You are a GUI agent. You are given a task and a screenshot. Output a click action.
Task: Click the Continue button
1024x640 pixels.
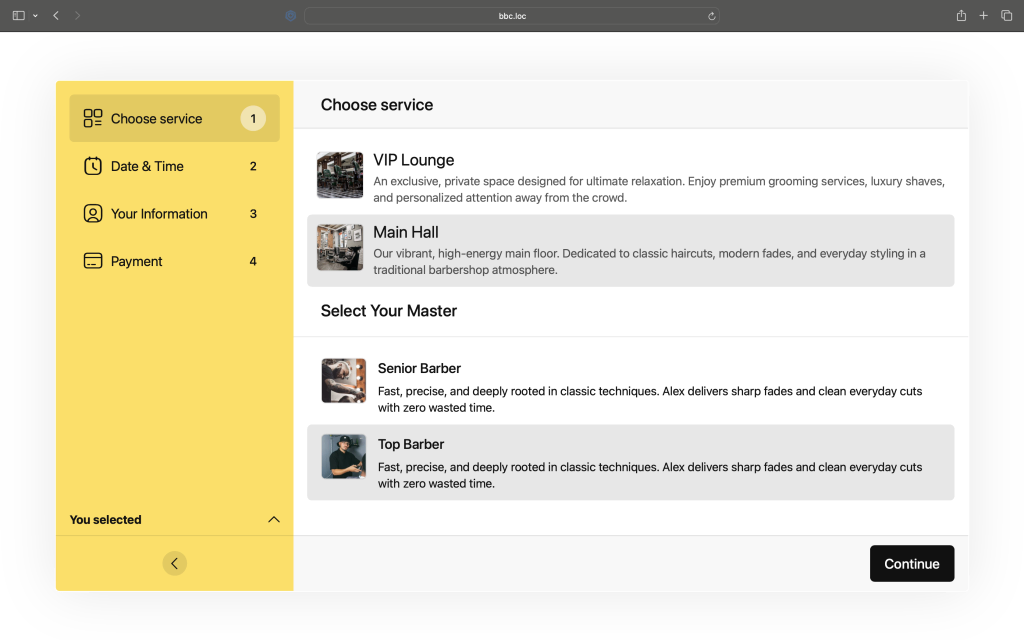click(x=912, y=564)
